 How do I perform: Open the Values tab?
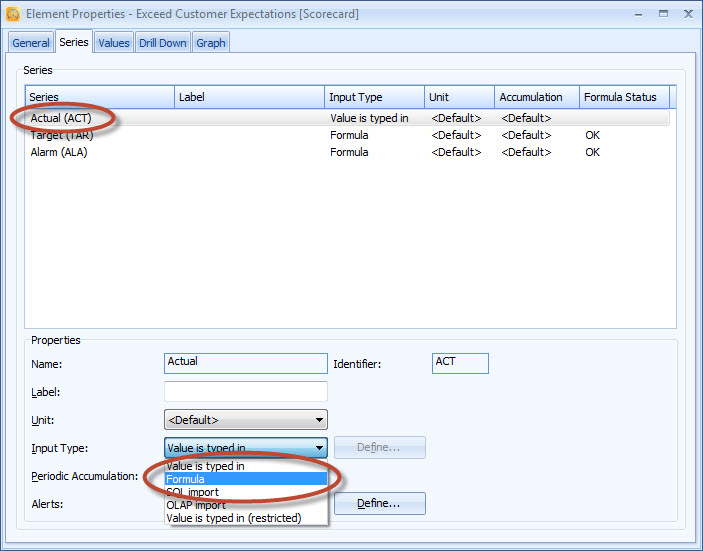(113, 43)
